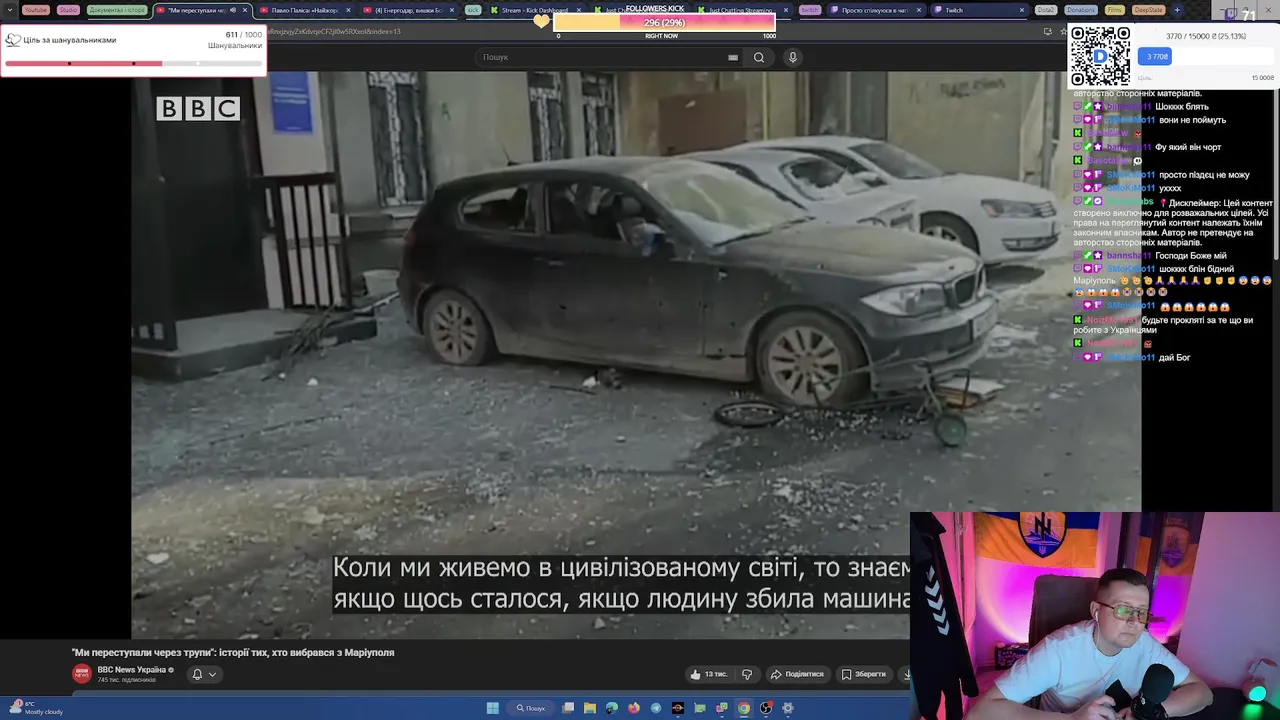Click the YouTube voice search microphone icon
This screenshot has width=1280, height=720.
point(793,57)
